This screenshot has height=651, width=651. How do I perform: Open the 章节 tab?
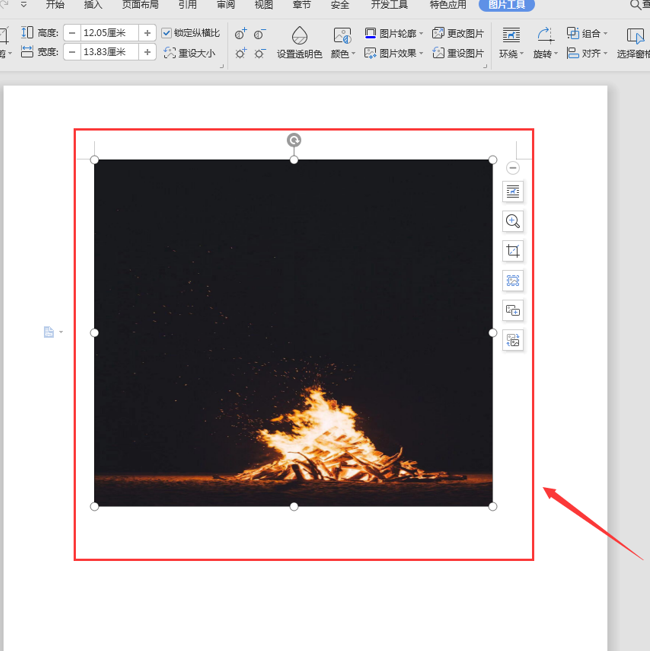[302, 5]
